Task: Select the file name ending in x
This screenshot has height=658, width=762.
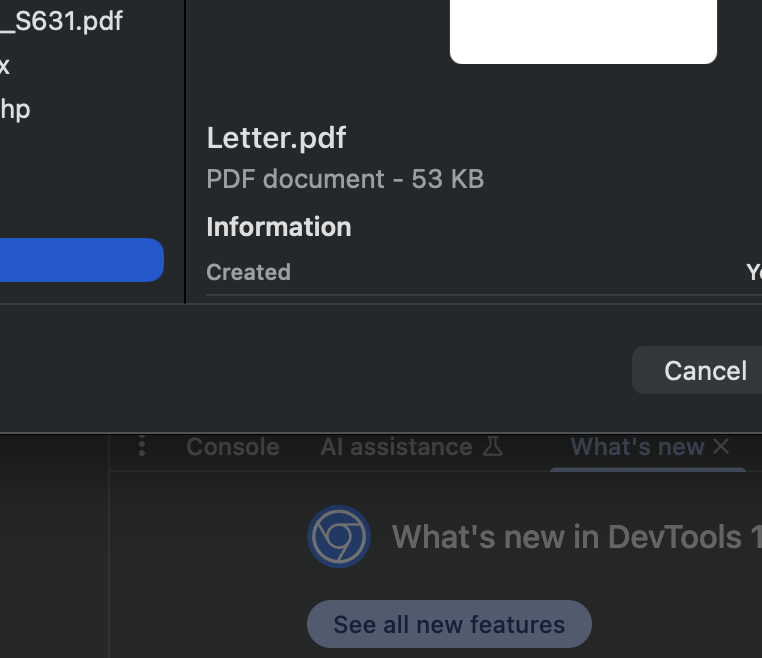Action: point(6,66)
